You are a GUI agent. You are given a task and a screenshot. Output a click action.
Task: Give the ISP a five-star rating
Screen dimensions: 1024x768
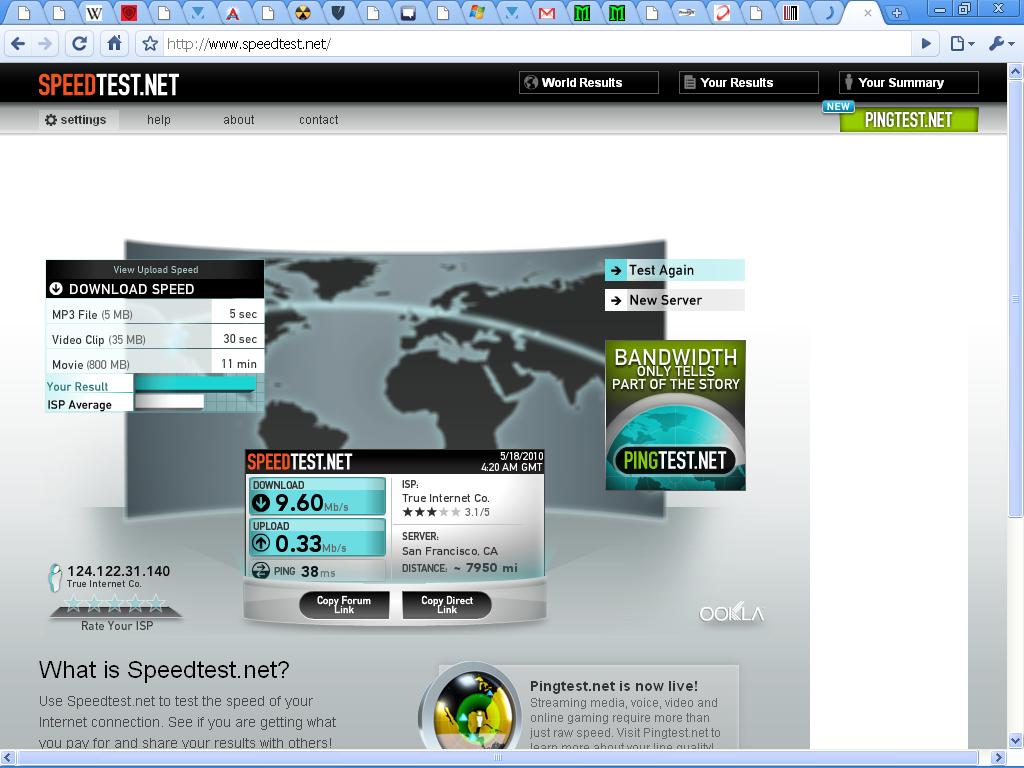(x=156, y=603)
